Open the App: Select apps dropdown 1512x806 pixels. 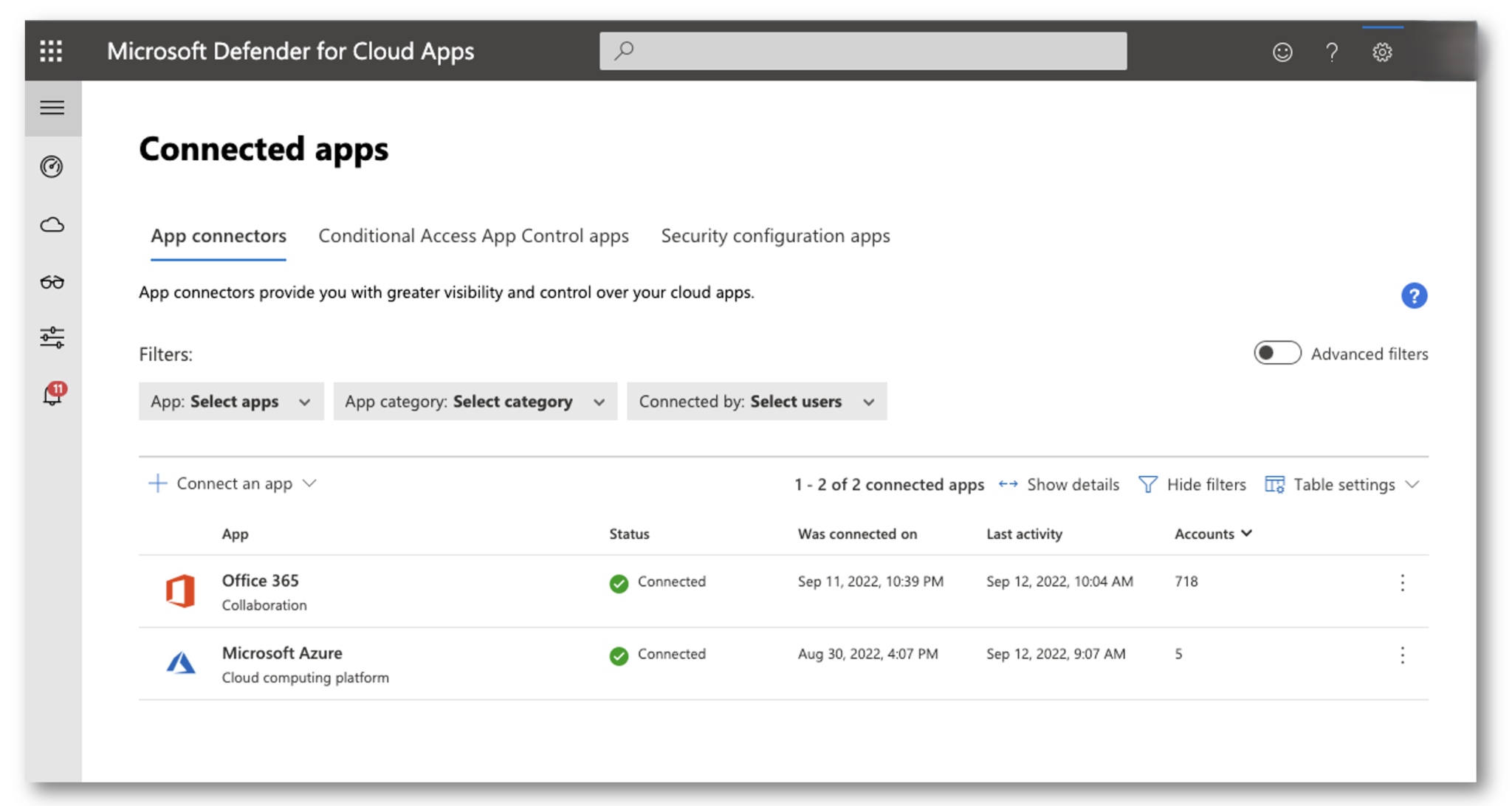coord(231,402)
